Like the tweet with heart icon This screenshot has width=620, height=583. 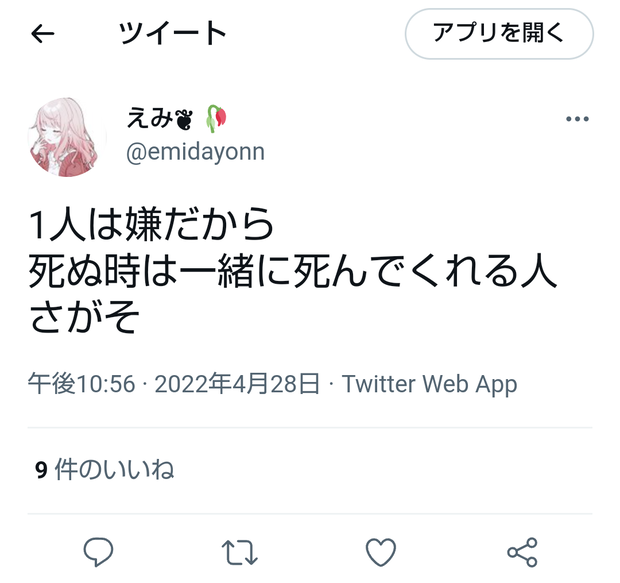click(380, 552)
